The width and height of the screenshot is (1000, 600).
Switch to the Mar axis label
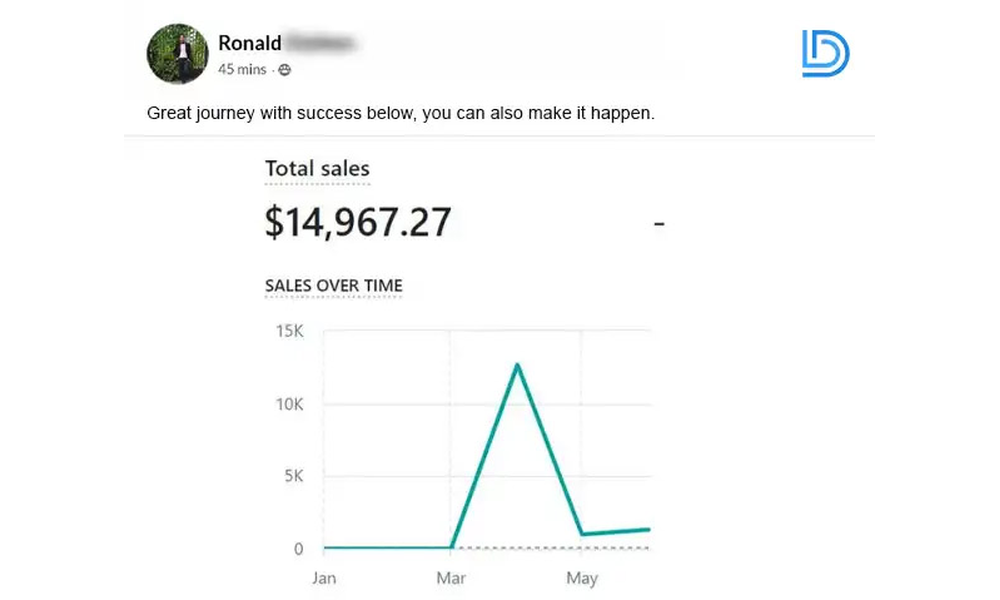[x=450, y=578]
